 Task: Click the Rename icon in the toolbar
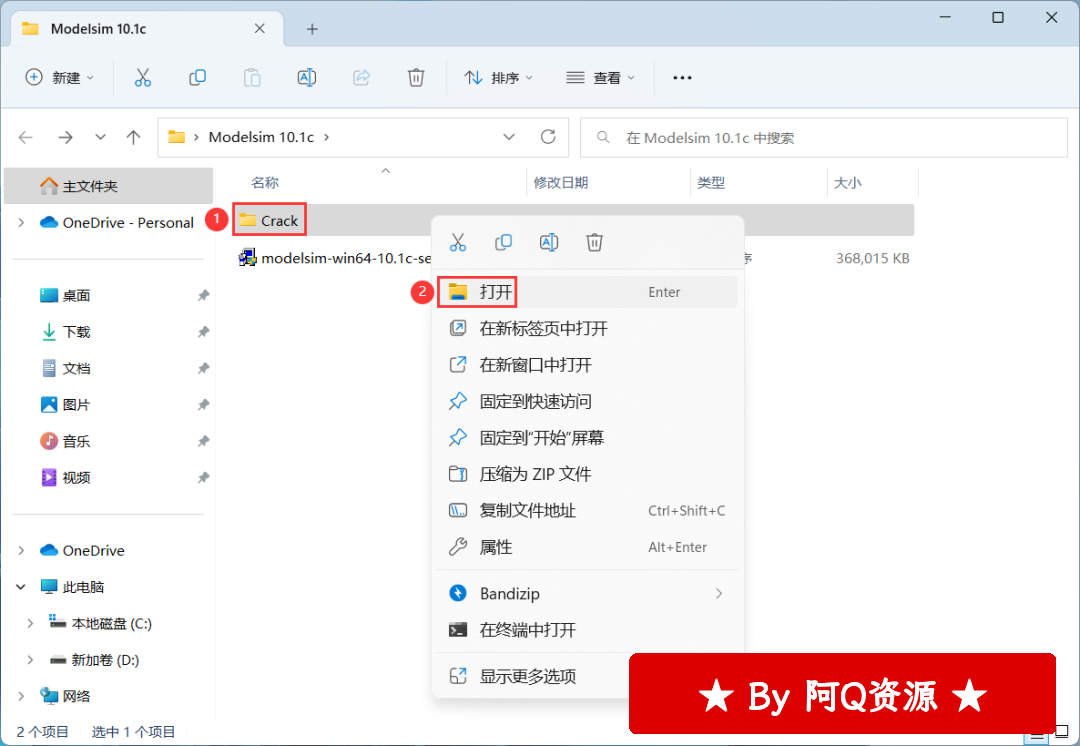(307, 78)
